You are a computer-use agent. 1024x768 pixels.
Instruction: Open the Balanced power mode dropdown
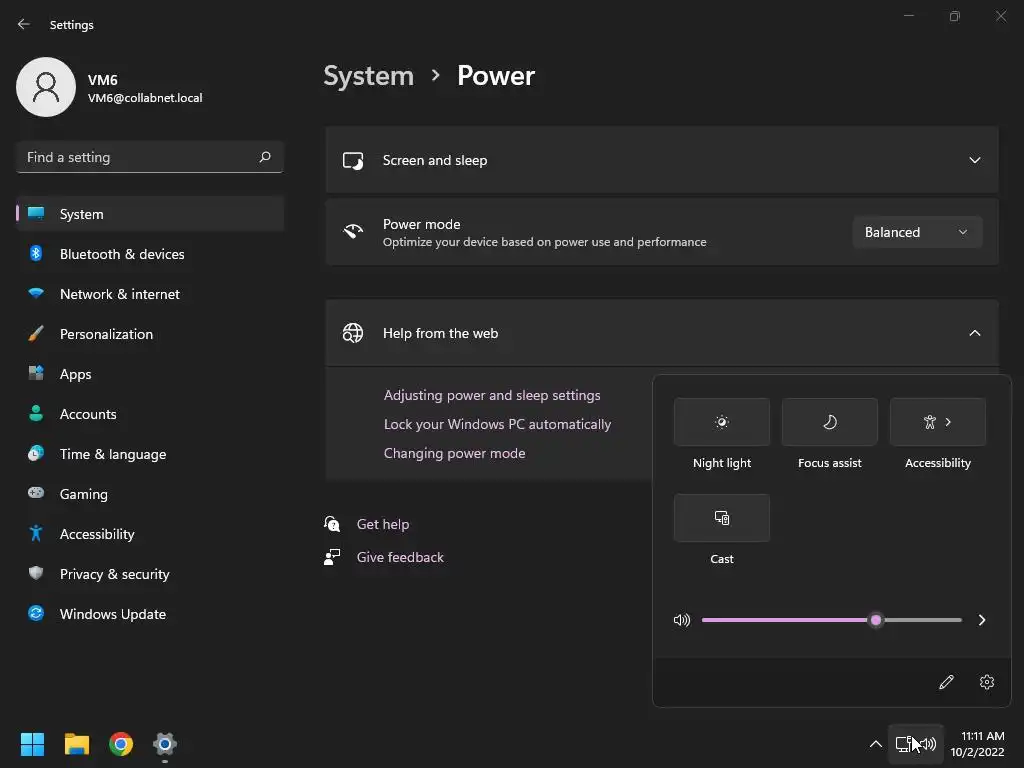[917, 232]
